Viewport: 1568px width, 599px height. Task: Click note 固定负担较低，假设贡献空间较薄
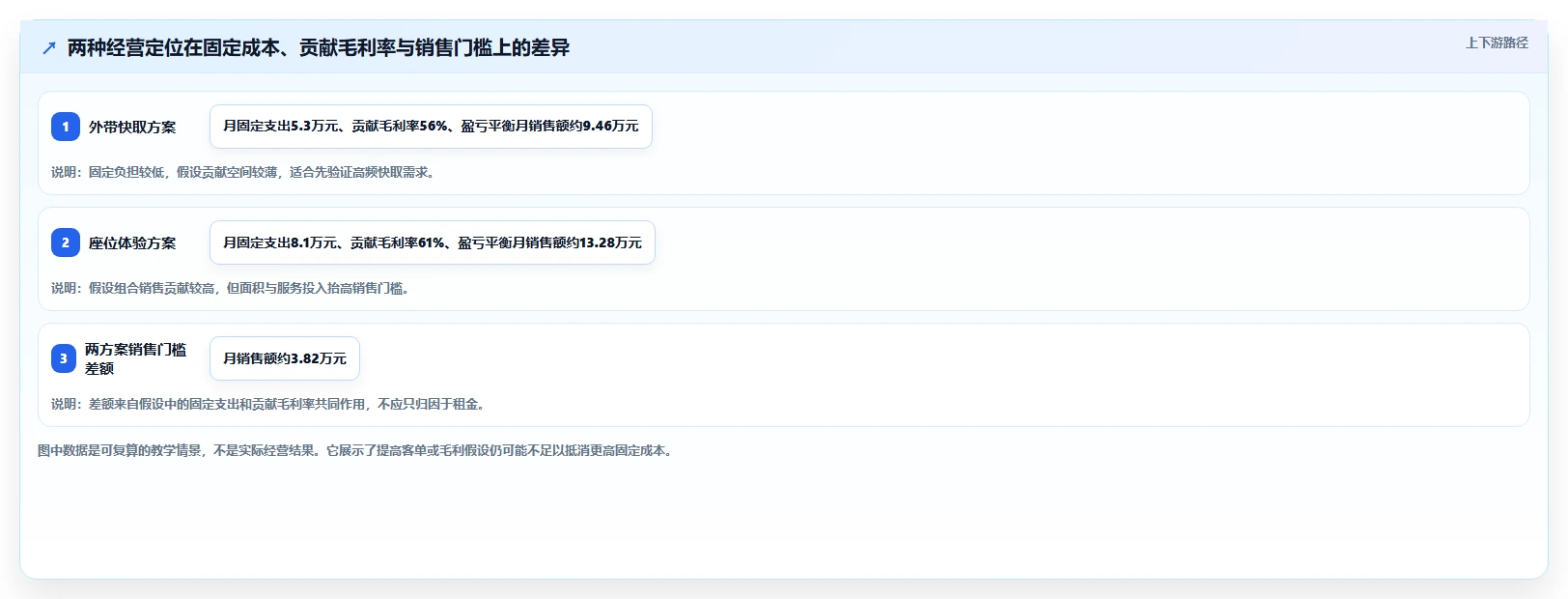point(243,172)
